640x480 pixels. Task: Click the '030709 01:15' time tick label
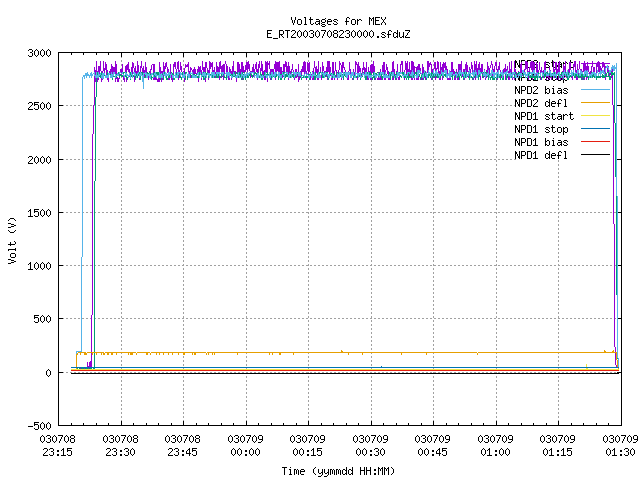pyautogui.click(x=557, y=445)
